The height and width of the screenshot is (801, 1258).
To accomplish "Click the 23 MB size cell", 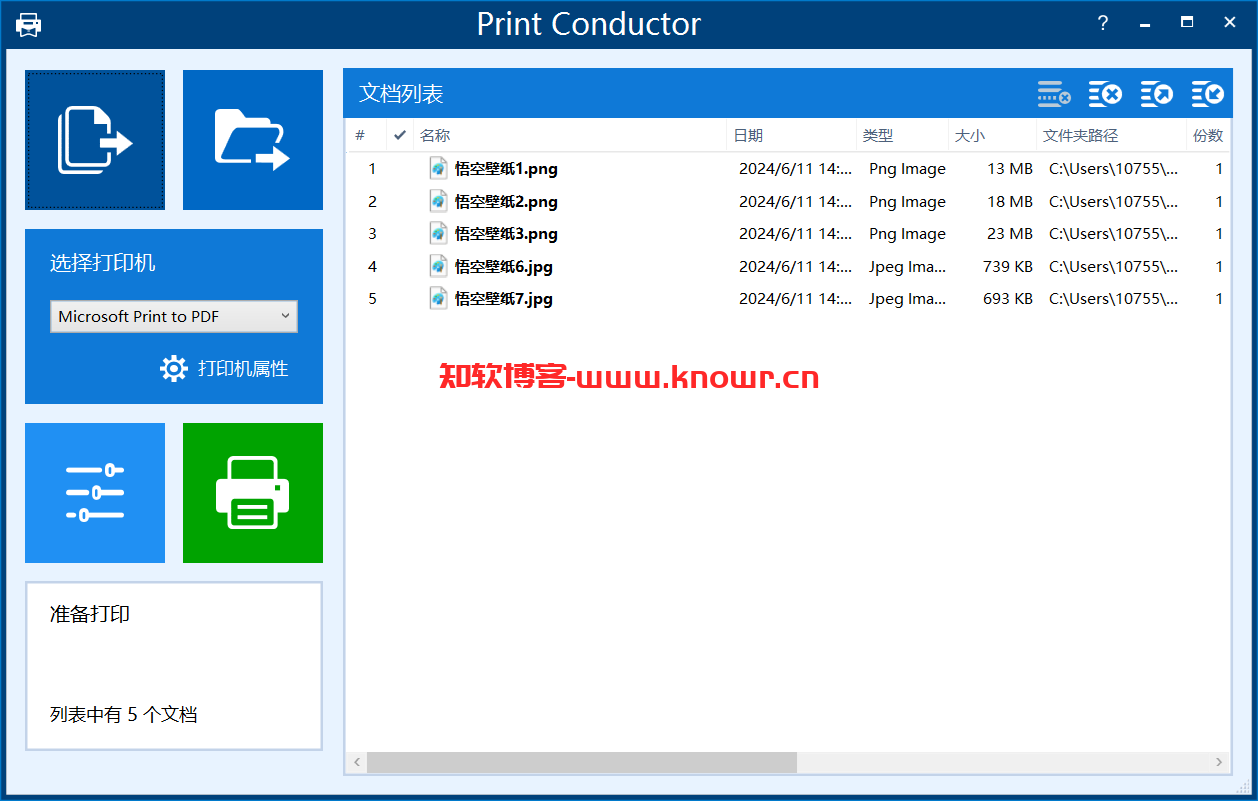I will (1010, 234).
